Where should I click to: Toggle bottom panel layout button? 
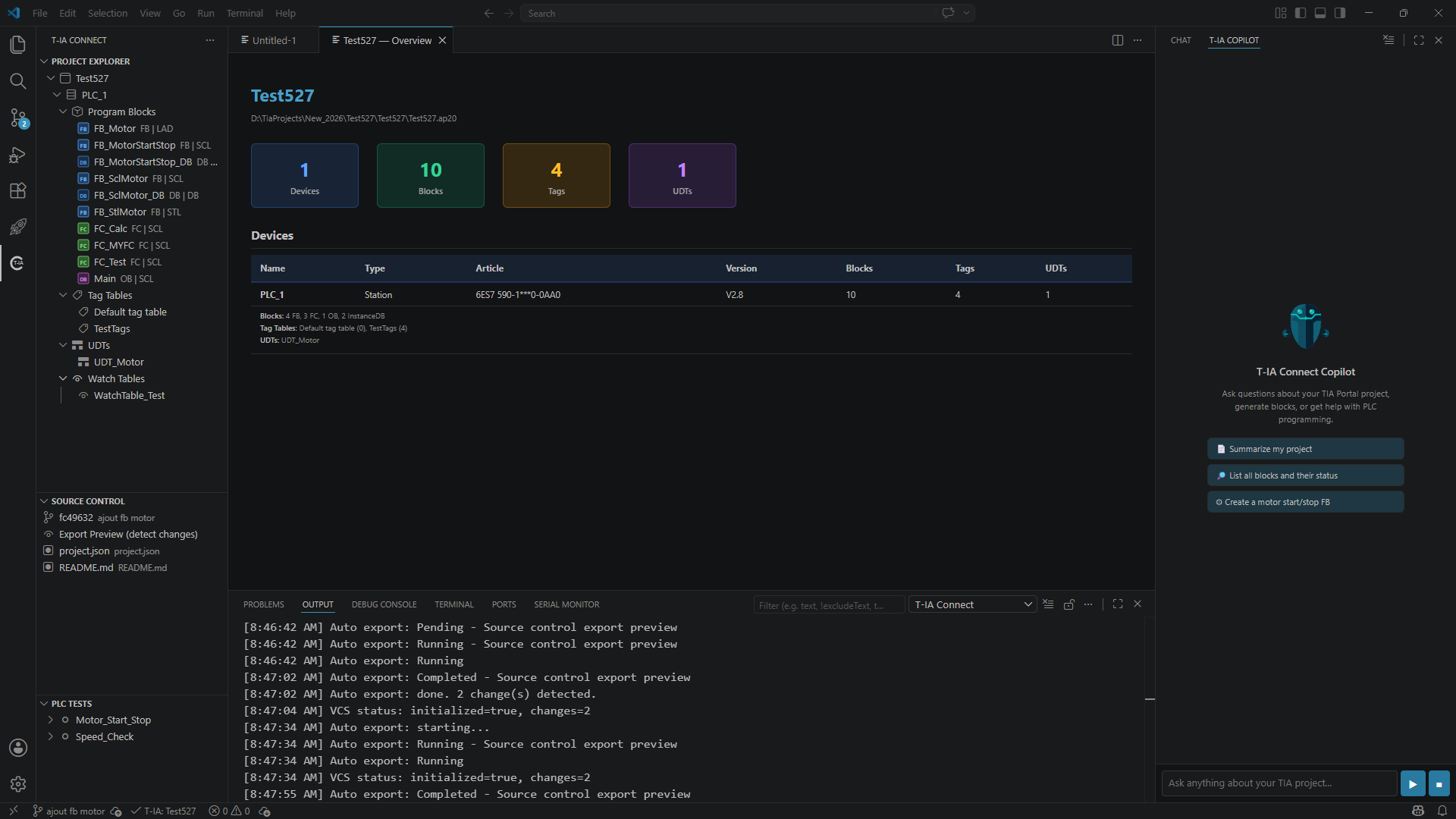point(1320,13)
